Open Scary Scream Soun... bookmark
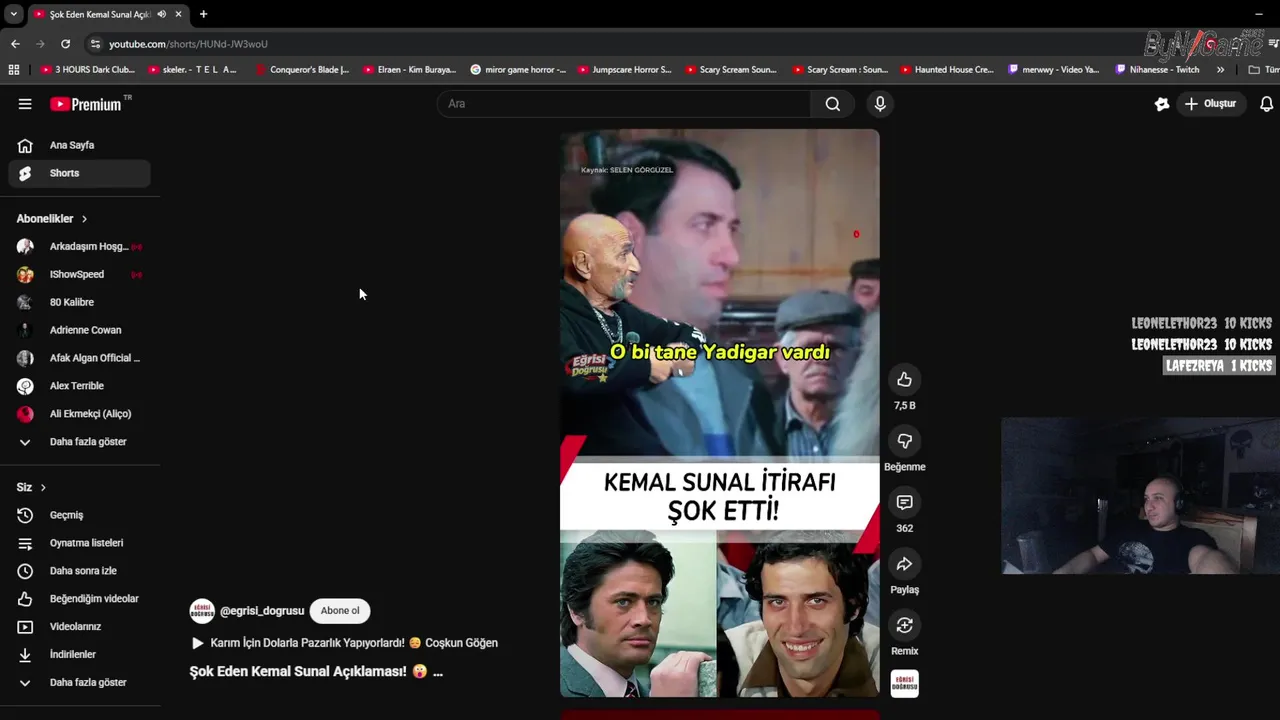Viewport: 1280px width, 720px height. pos(732,70)
